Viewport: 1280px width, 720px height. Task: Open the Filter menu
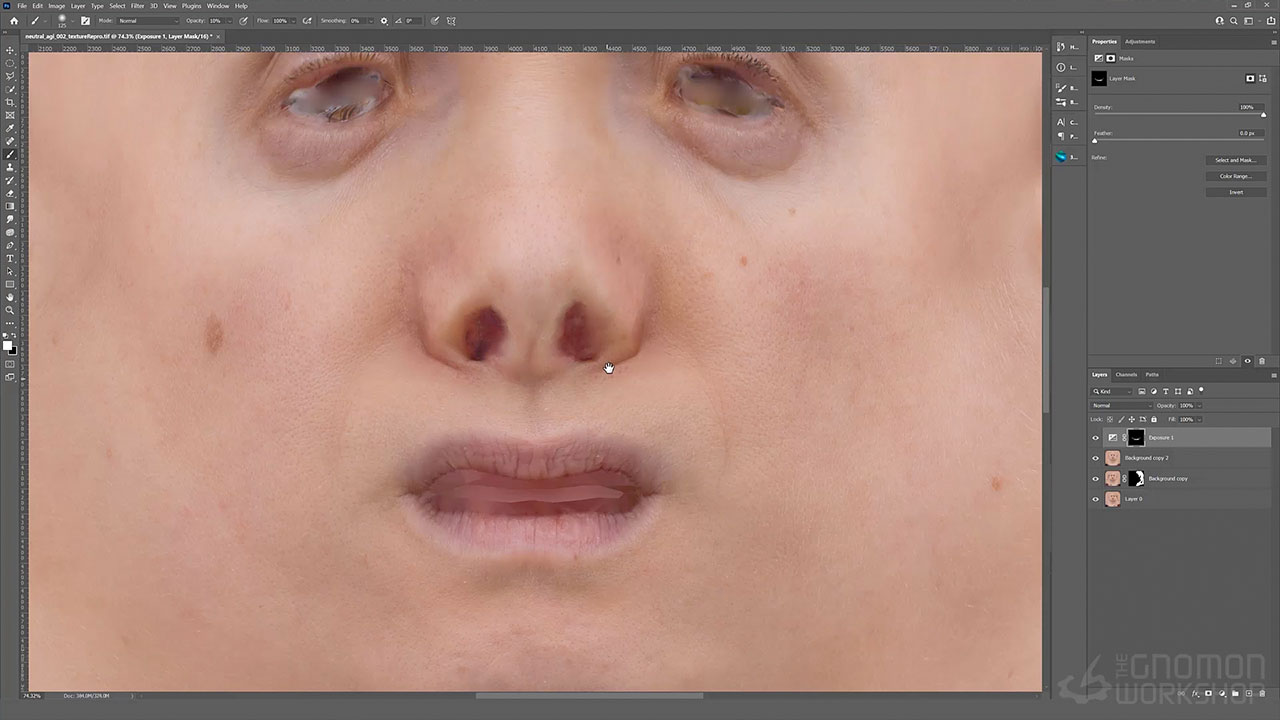pos(138,6)
